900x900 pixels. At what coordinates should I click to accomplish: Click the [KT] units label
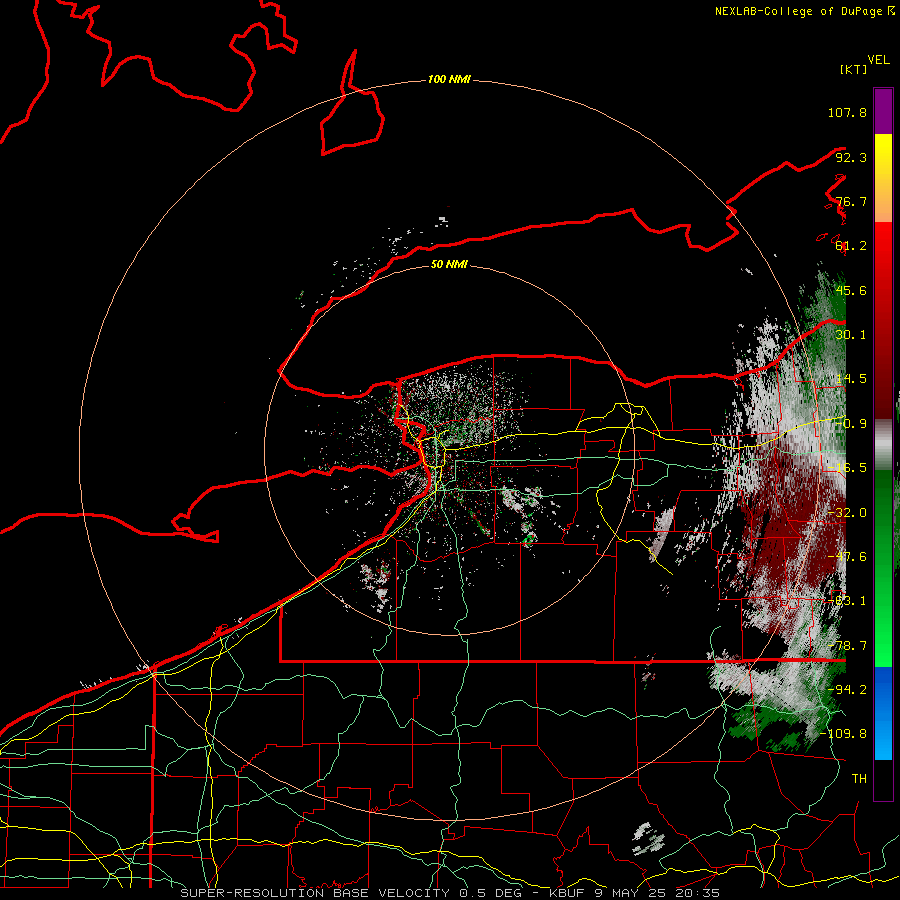coord(854,69)
